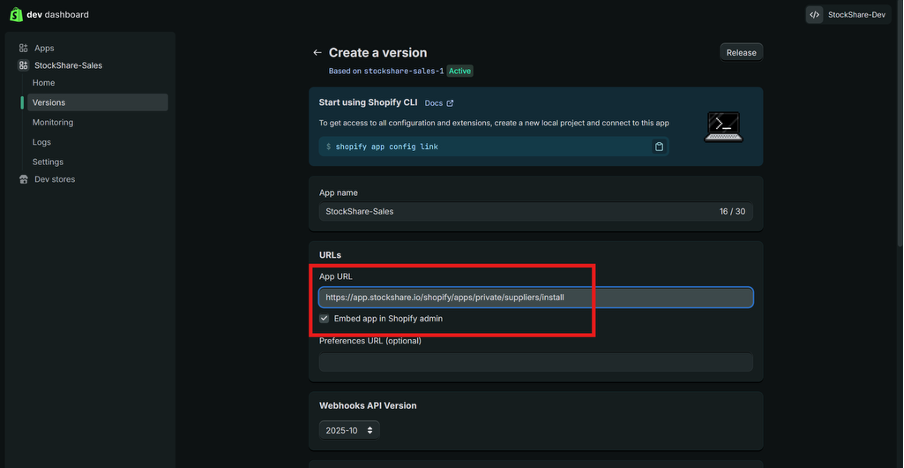
Task: Copy the shopify app config link command
Action: (658, 147)
